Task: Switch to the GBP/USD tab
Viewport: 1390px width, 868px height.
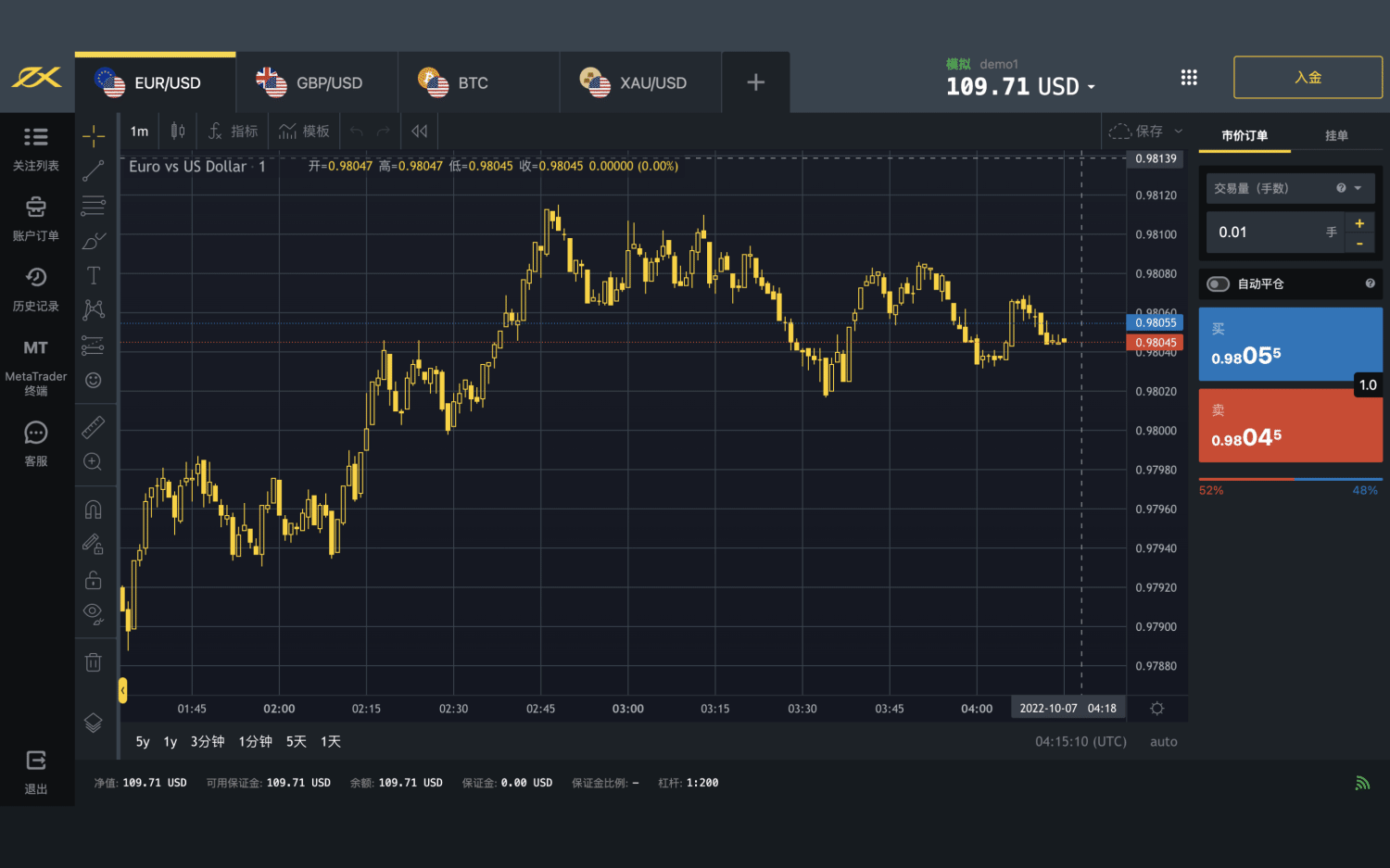Action: pos(317,82)
